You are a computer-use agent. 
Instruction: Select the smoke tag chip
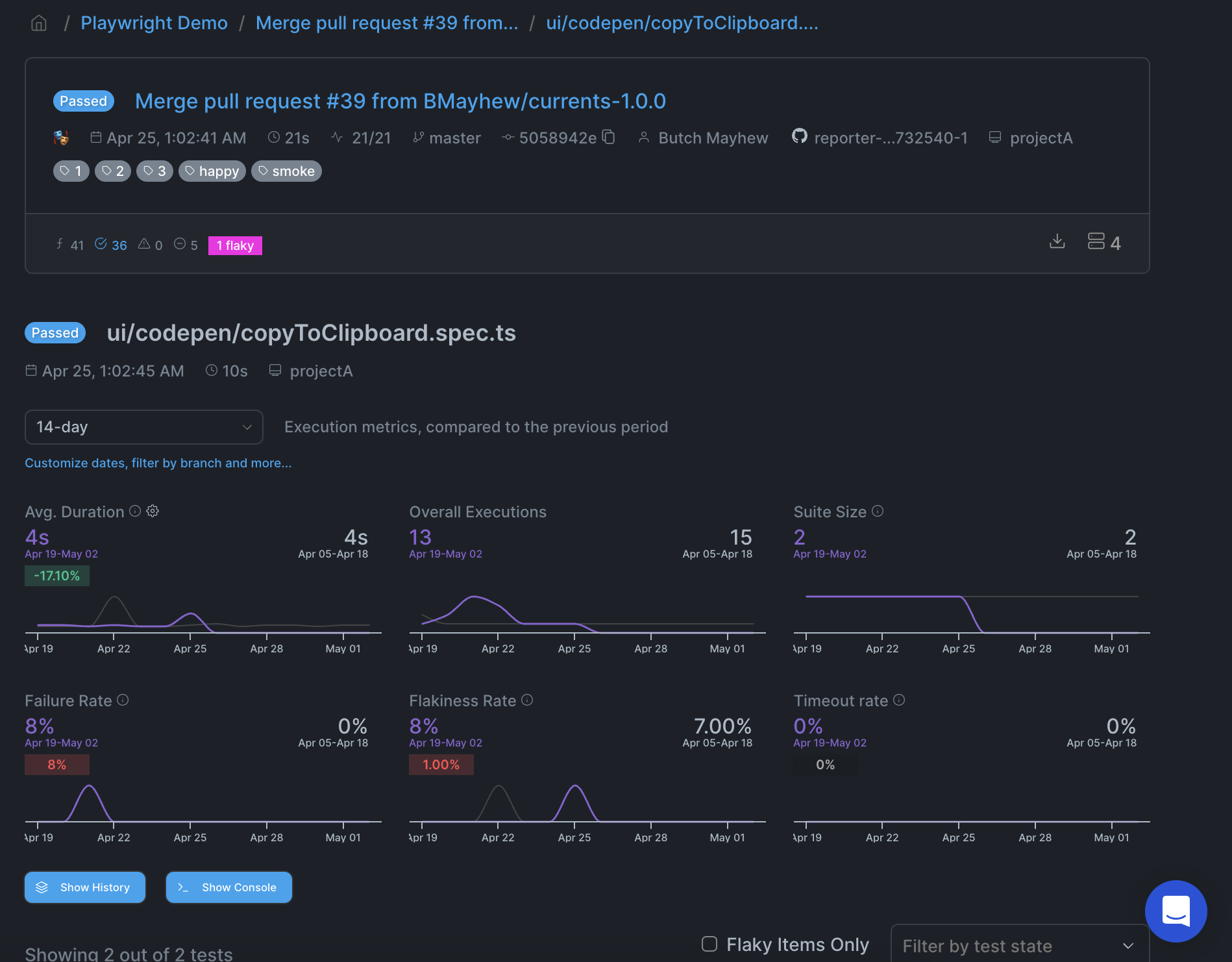(286, 171)
